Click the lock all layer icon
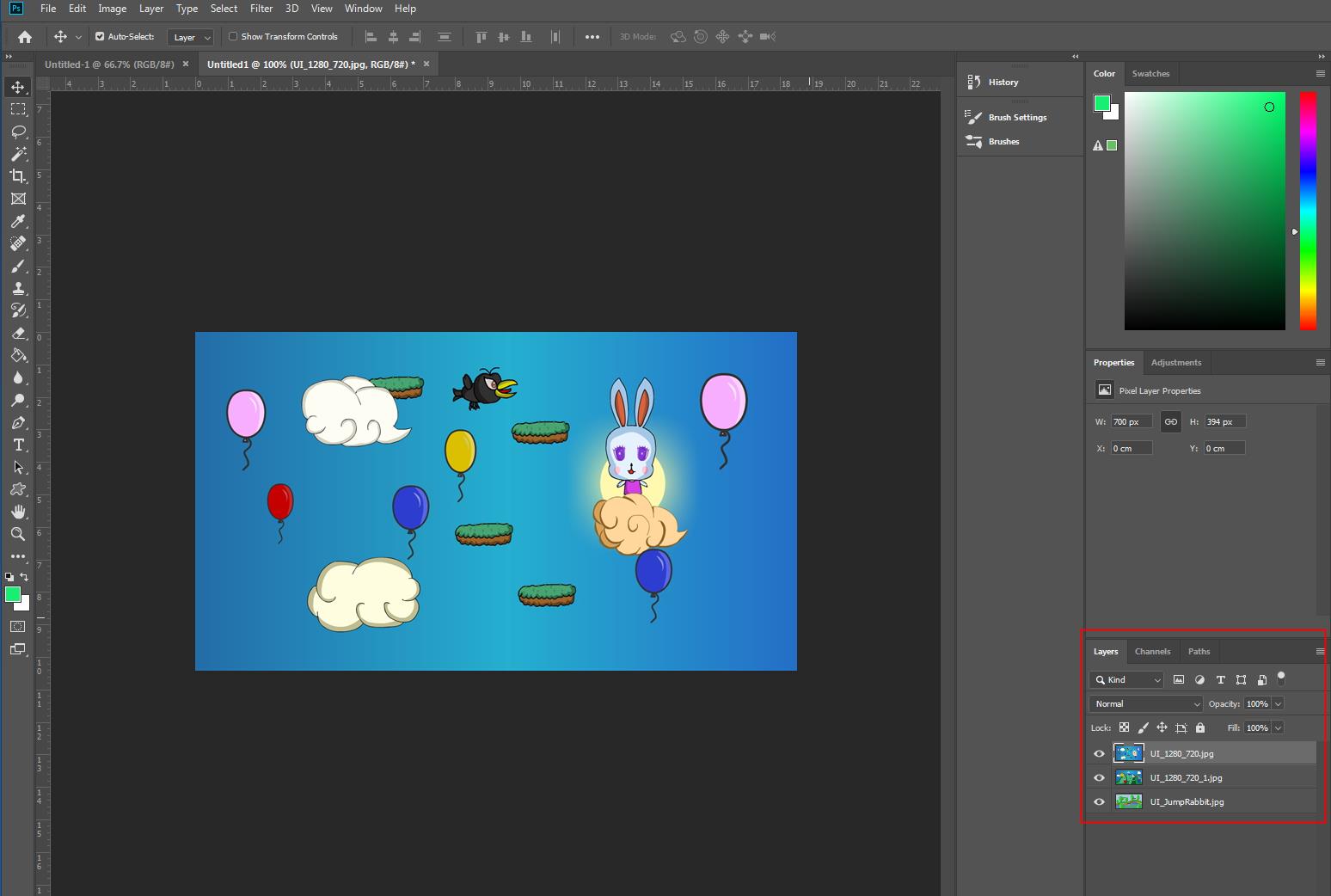Screen dimensions: 1331x896 [x=1200, y=727]
